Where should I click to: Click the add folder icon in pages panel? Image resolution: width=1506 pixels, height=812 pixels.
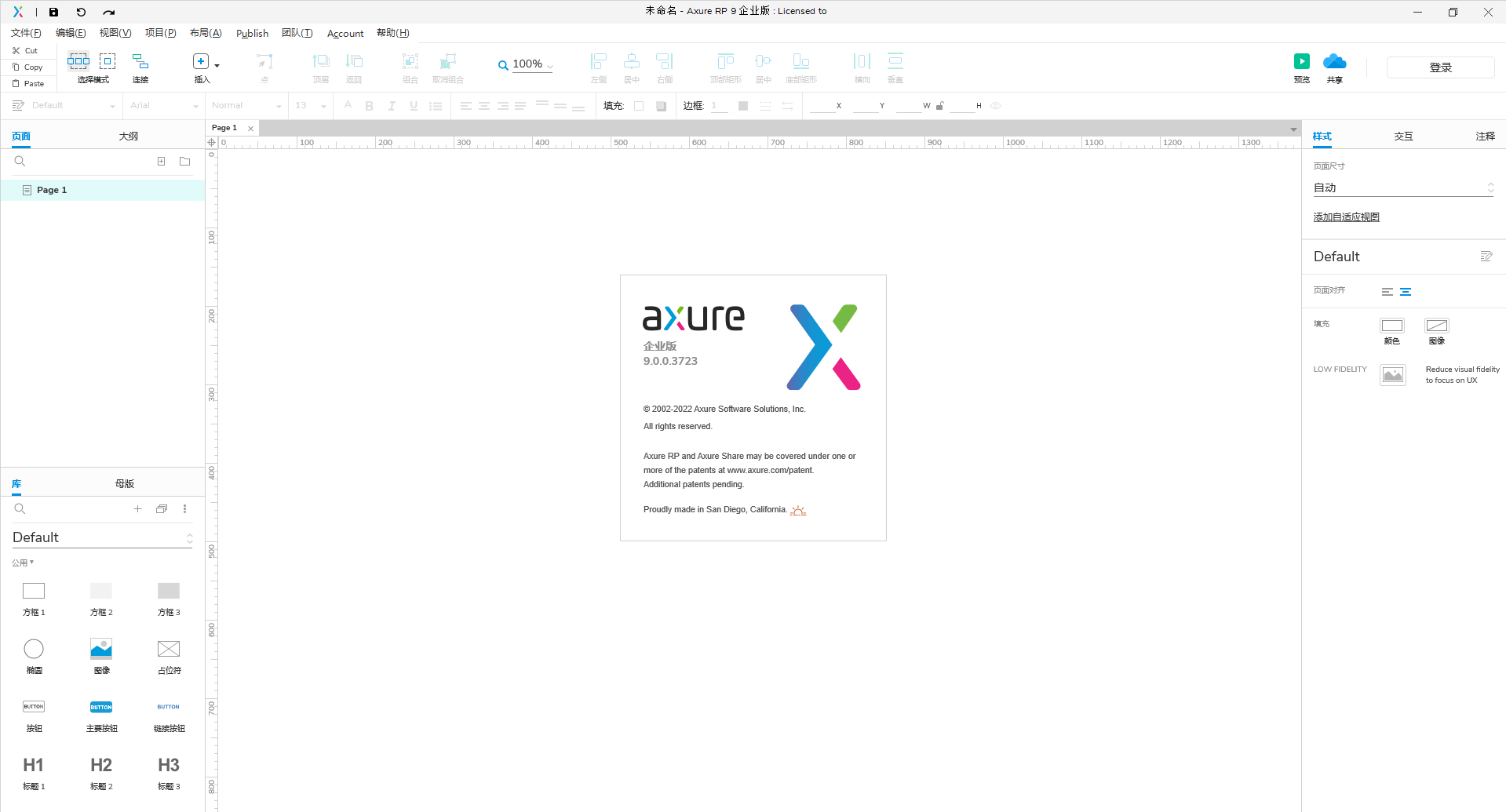[x=185, y=161]
